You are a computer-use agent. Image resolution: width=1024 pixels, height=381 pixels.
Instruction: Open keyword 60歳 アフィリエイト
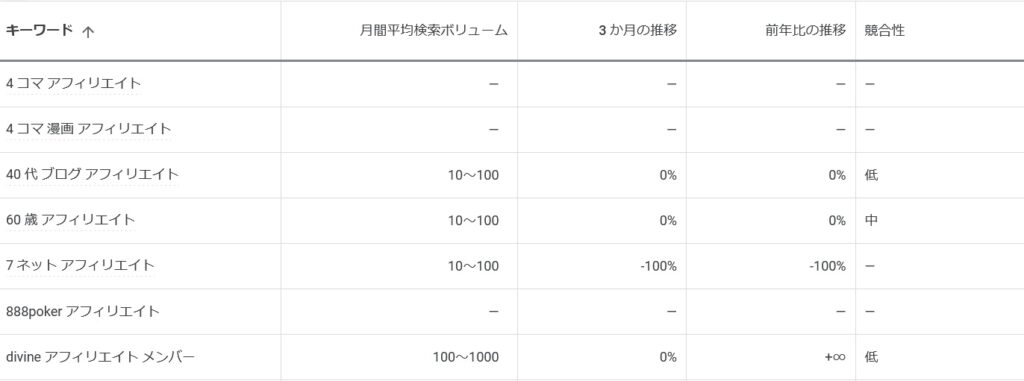tap(70, 220)
